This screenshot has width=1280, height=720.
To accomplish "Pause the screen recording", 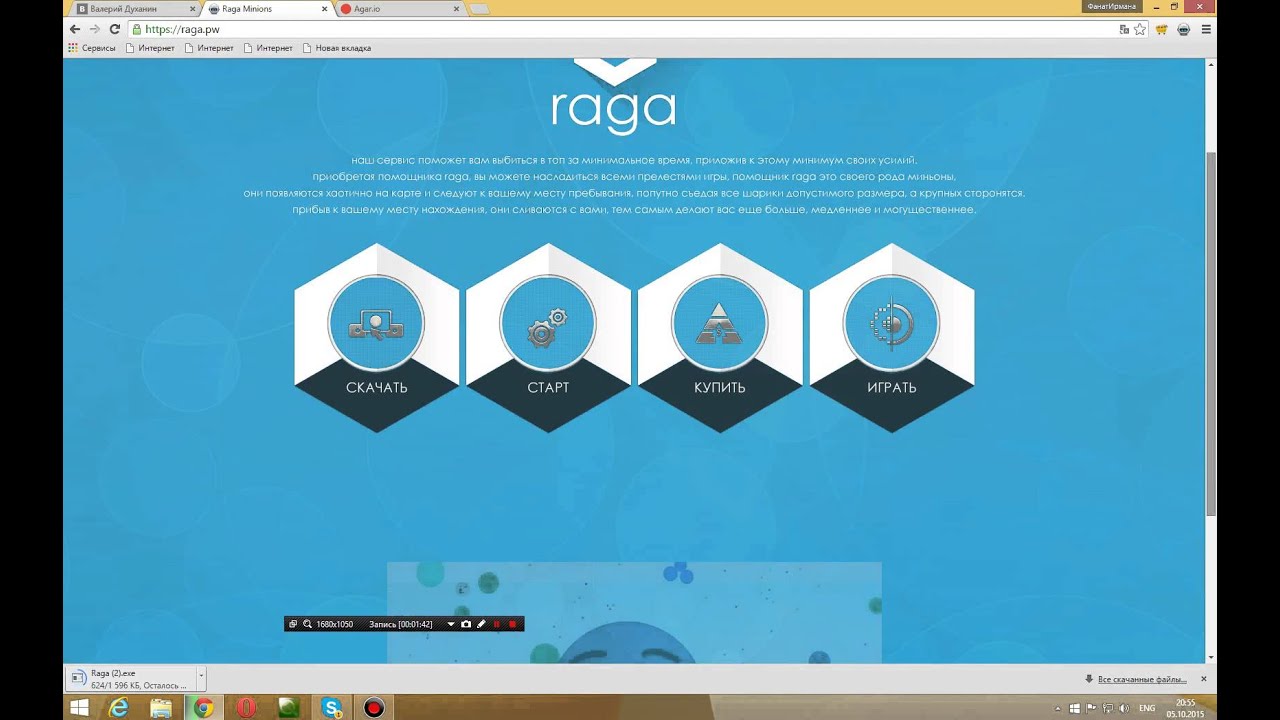I will pyautogui.click(x=497, y=624).
